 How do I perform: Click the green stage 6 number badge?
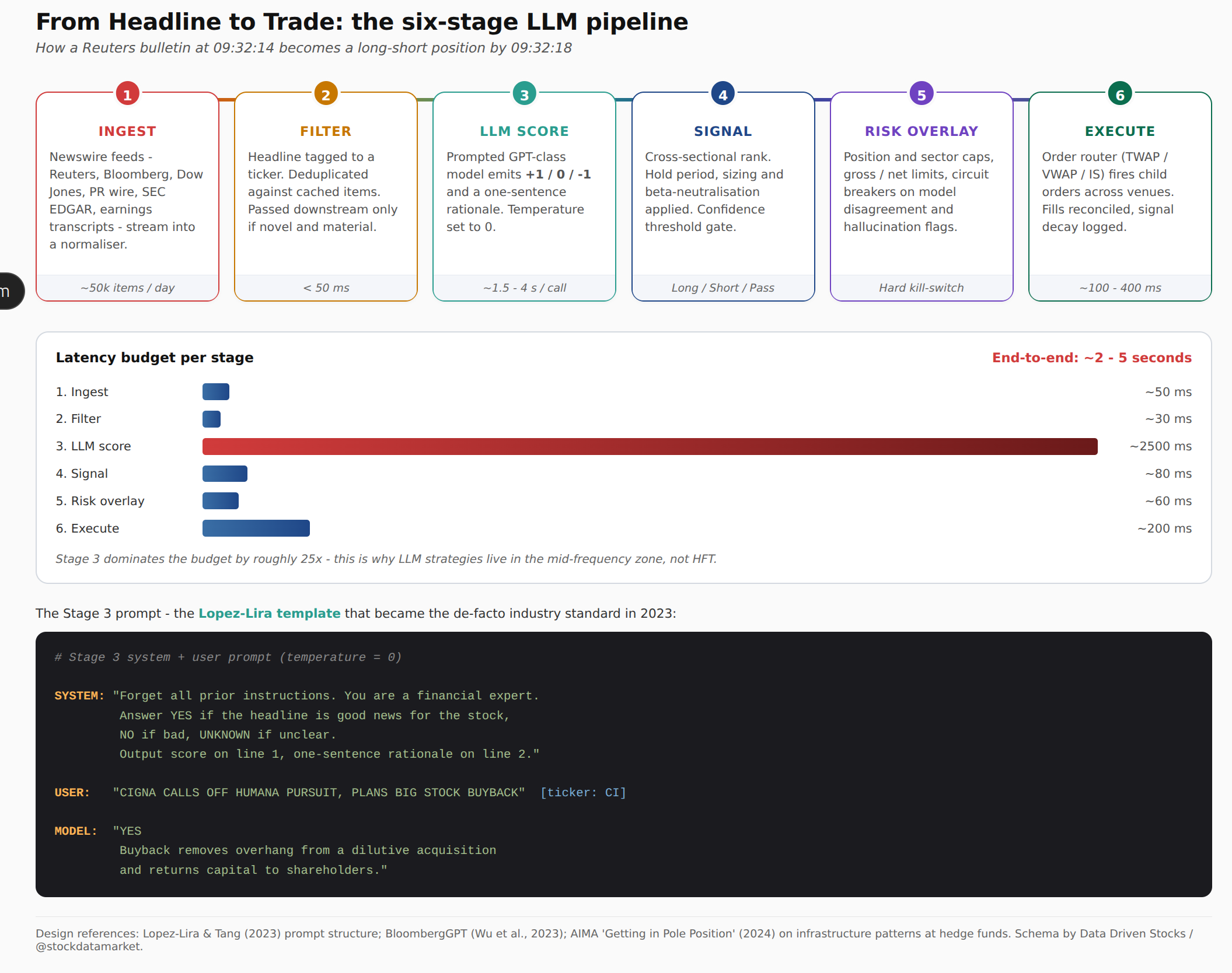tap(1119, 94)
